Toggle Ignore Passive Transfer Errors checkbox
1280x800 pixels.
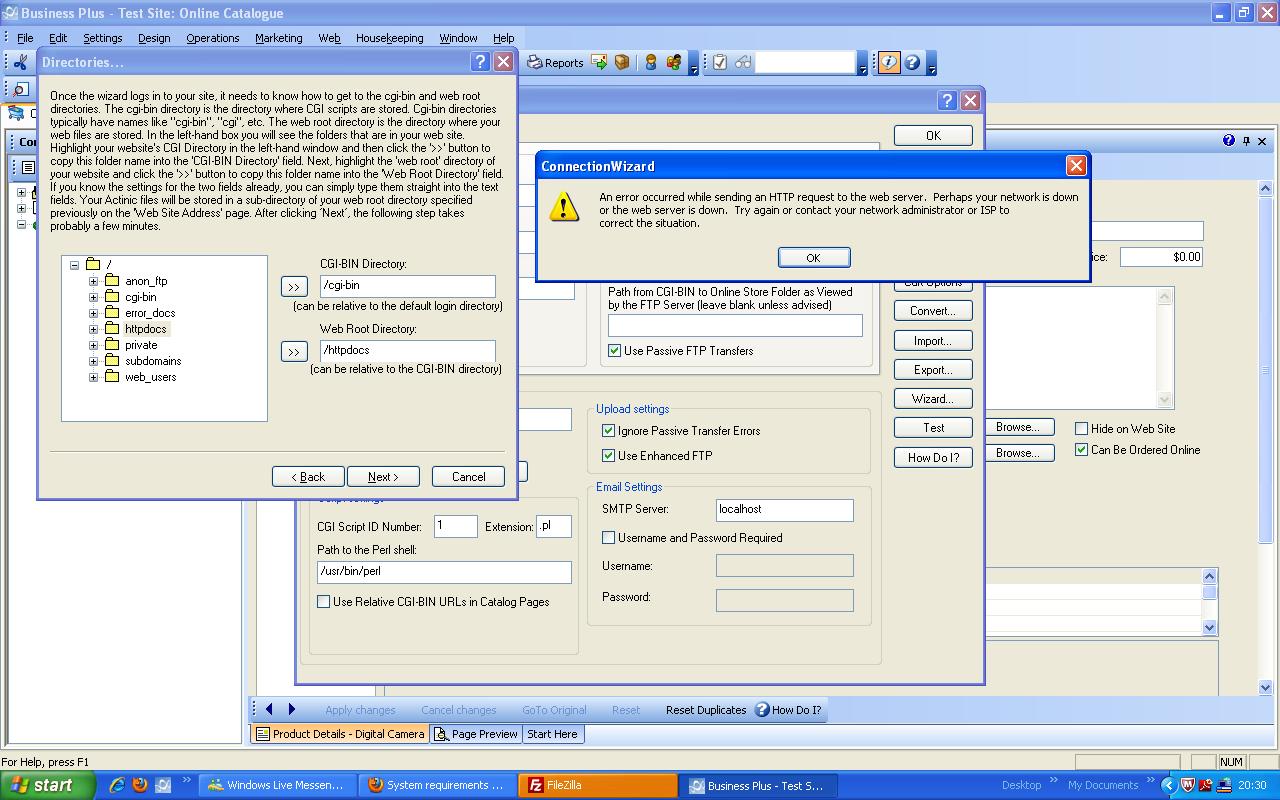[608, 431]
